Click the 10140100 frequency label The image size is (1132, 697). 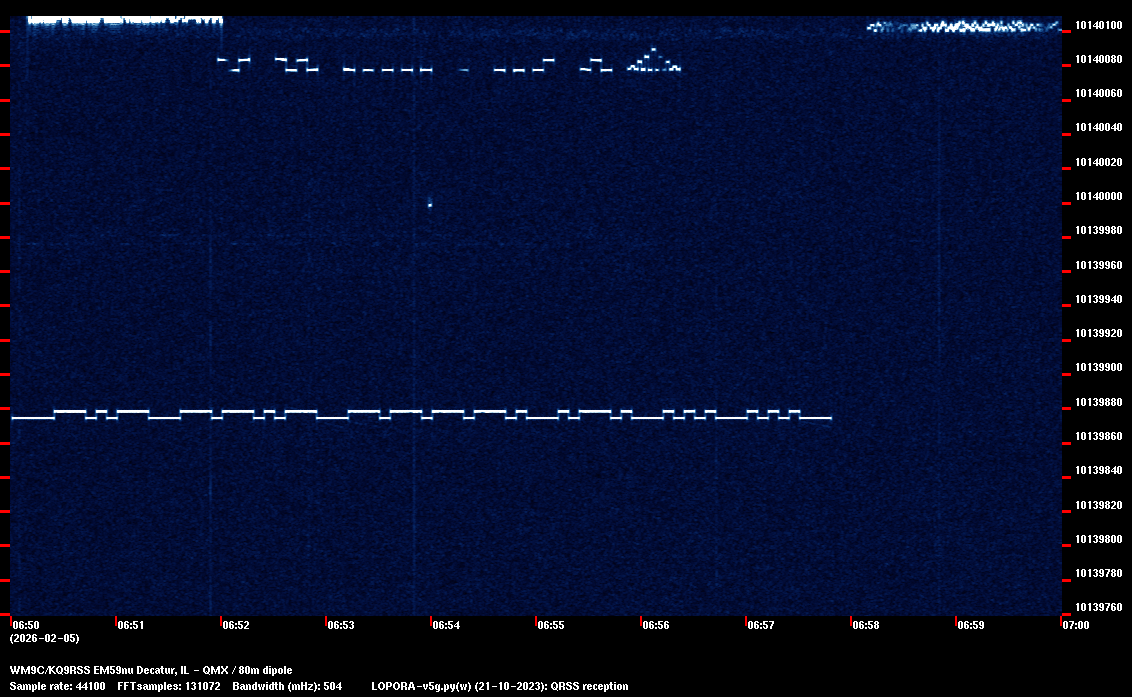(1099, 25)
